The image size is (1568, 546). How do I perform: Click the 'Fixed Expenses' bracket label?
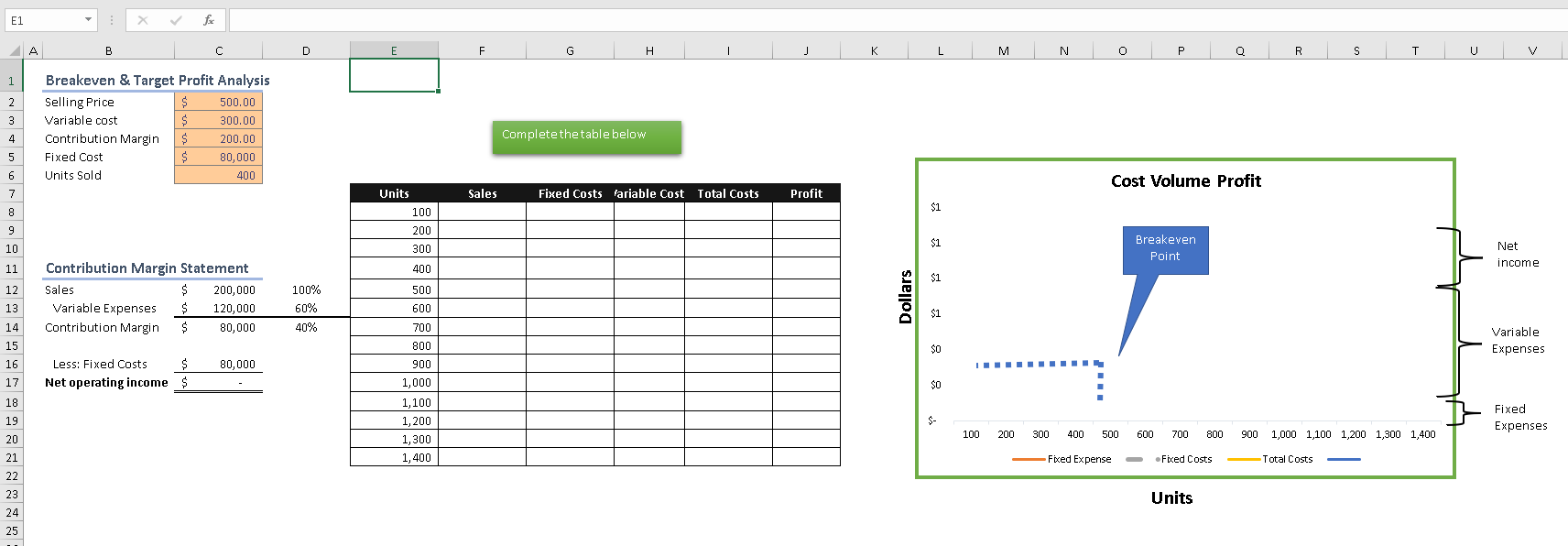tap(1520, 418)
